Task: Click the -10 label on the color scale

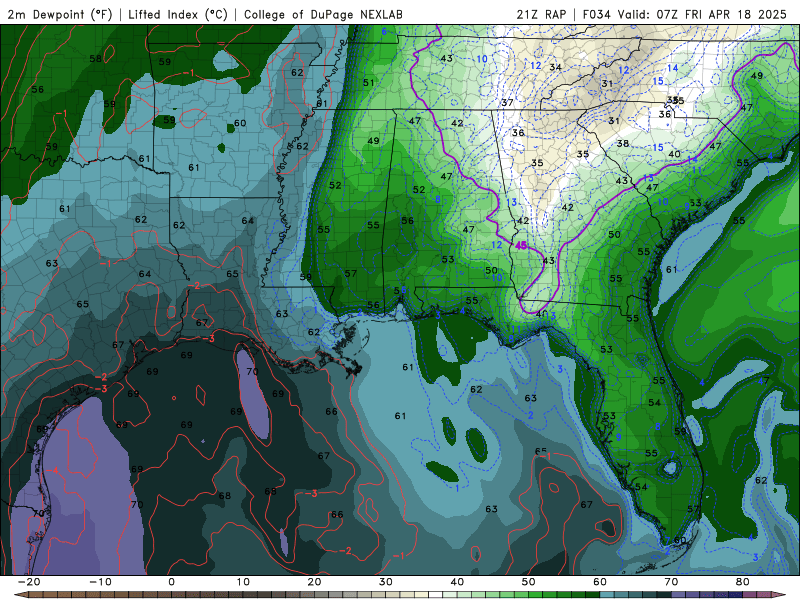Action: [100, 582]
